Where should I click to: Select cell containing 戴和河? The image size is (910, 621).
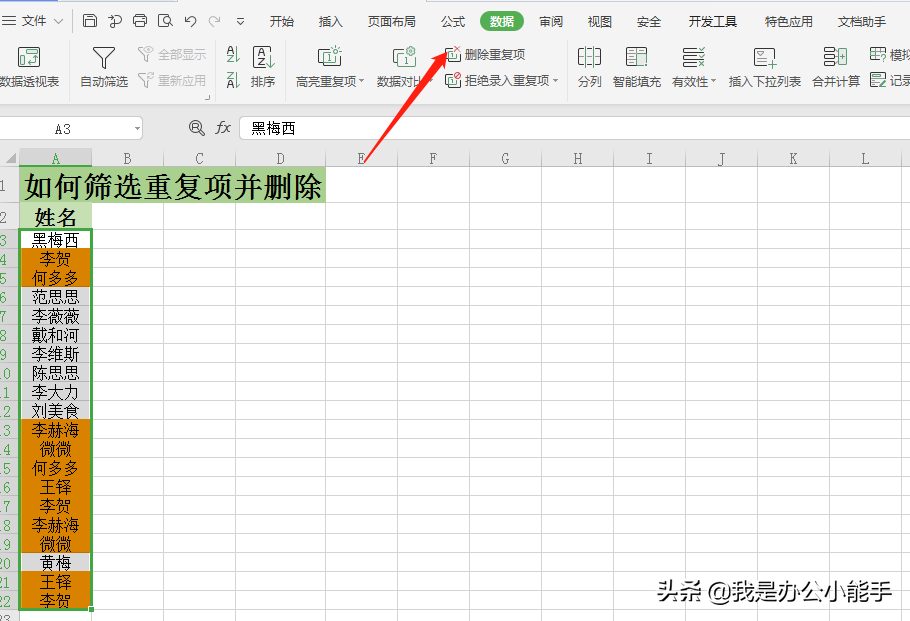56,335
